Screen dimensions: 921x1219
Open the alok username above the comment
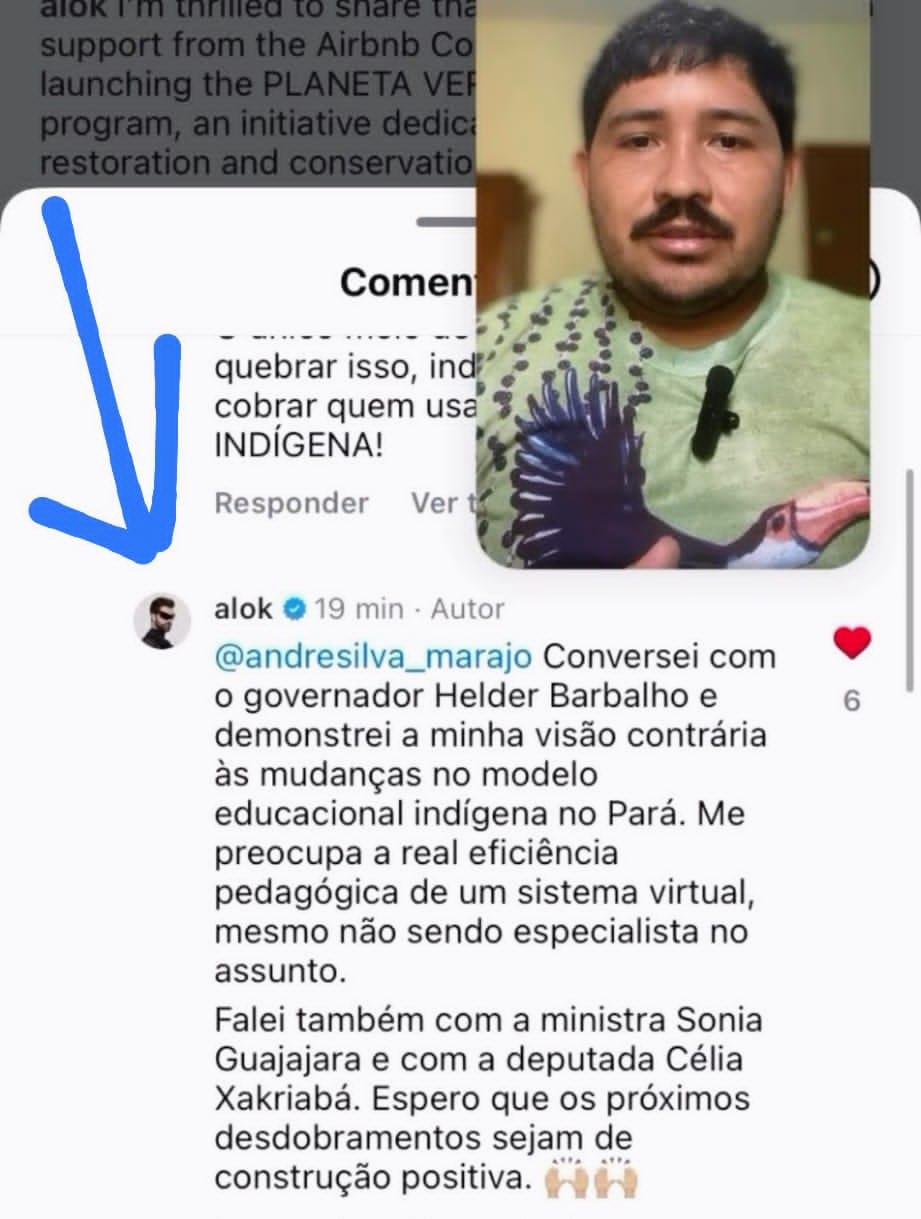tap(243, 608)
